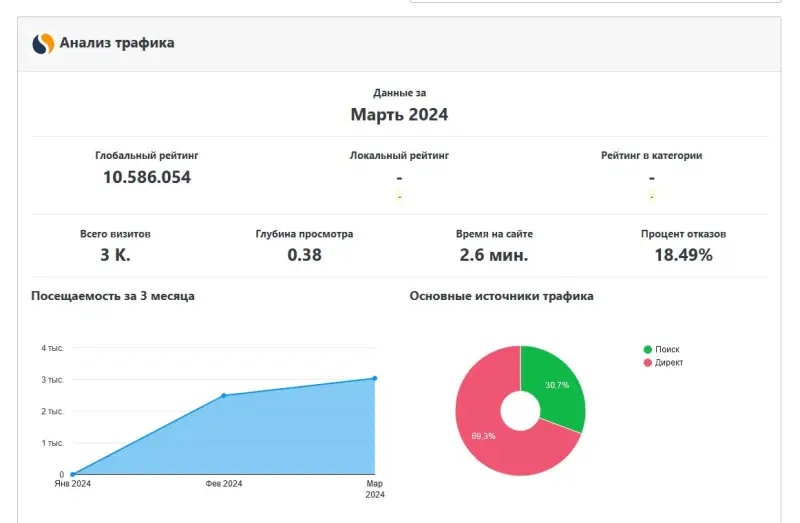Click the Глубина просмотра value 0.38
The image size is (800, 523).
coord(304,254)
